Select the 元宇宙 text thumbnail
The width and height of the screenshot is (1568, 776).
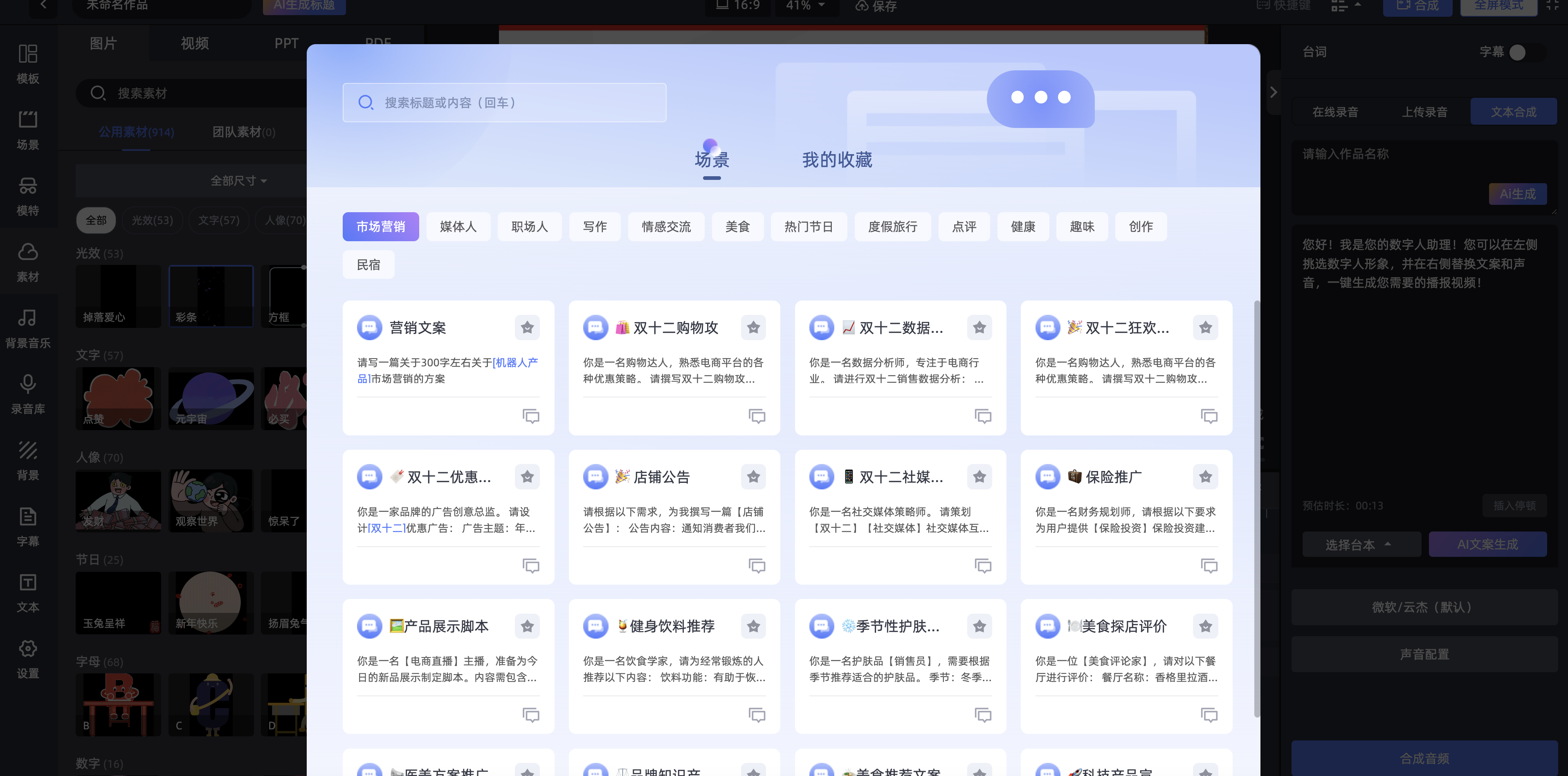point(211,398)
